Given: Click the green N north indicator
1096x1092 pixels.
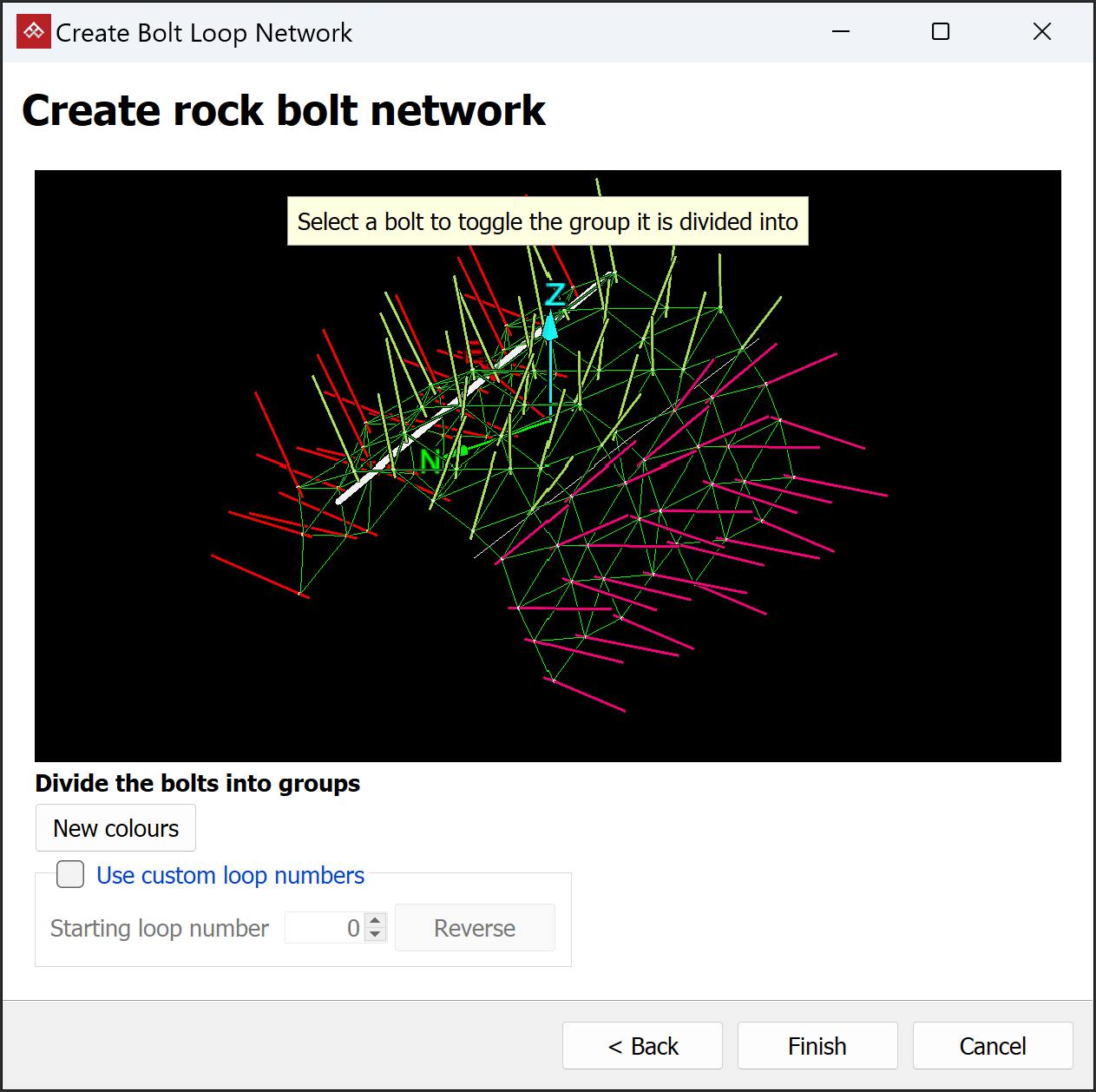Looking at the screenshot, I should 430,459.
